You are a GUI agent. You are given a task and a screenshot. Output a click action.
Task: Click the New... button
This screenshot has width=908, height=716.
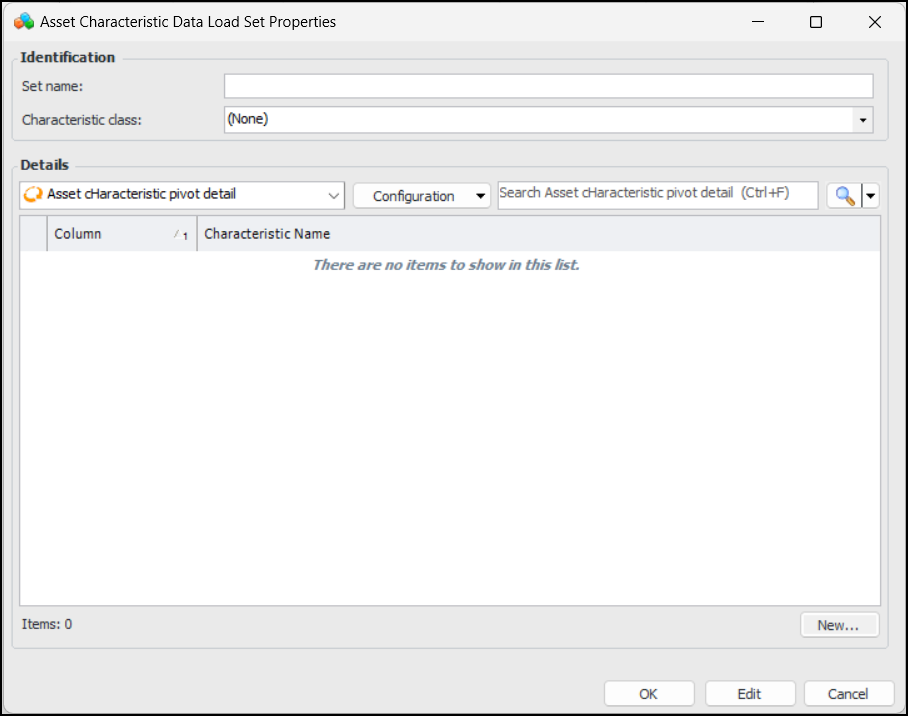click(839, 625)
